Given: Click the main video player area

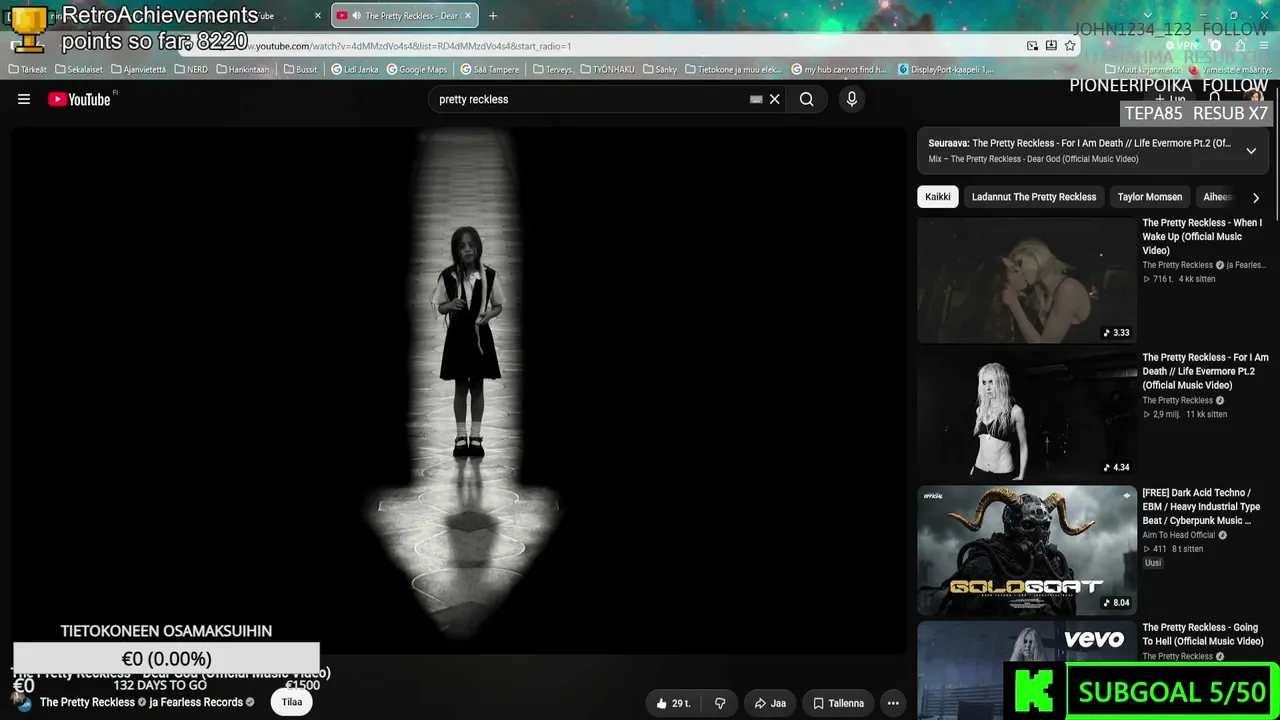Looking at the screenshot, I should tap(459, 390).
